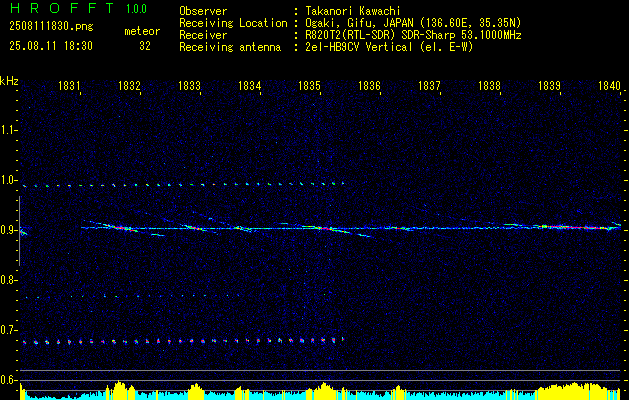Click the 1835 time marker
Viewport: 629px width, 400px height.
coord(310,85)
